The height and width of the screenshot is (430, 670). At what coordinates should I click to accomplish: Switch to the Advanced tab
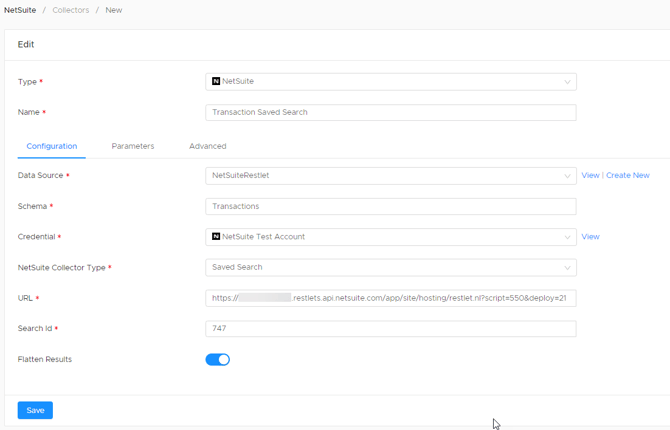(x=208, y=146)
